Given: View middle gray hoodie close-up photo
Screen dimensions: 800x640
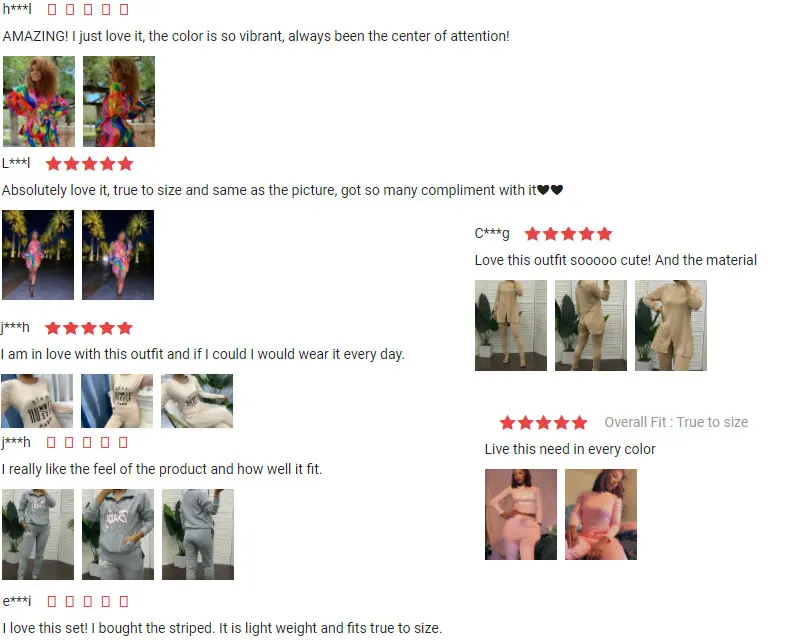Looking at the screenshot, I should click(x=118, y=534).
